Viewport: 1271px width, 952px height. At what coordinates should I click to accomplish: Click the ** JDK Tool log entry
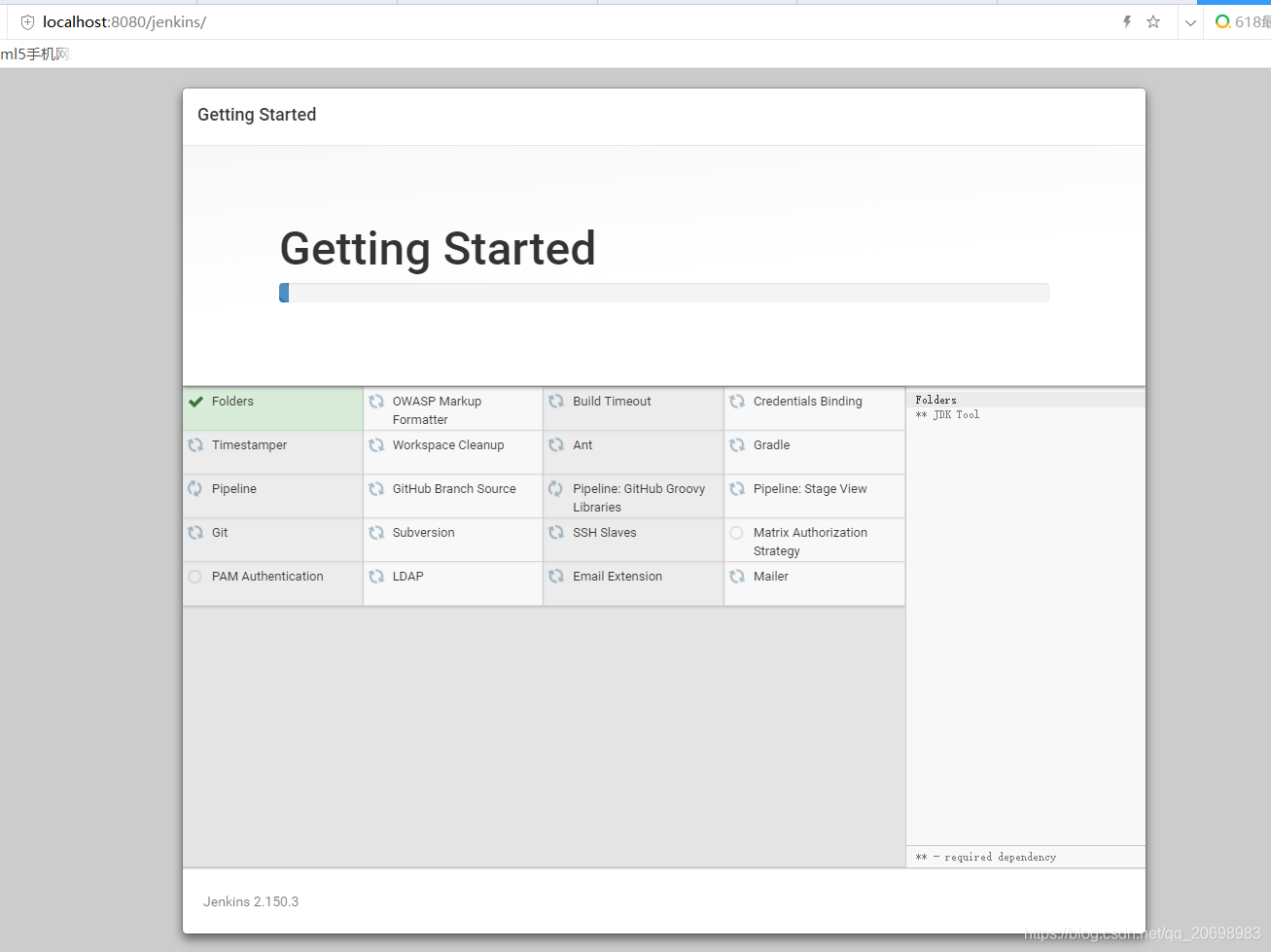pos(947,414)
